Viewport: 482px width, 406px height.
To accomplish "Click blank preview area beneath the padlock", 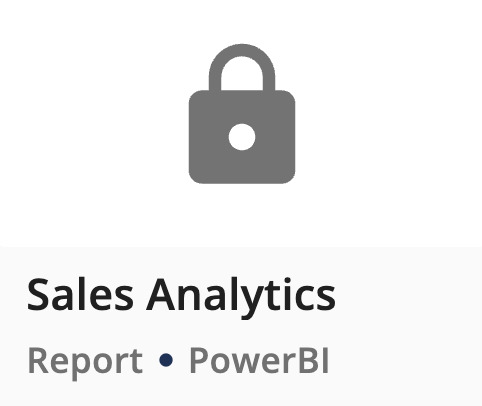I will pos(242,215).
